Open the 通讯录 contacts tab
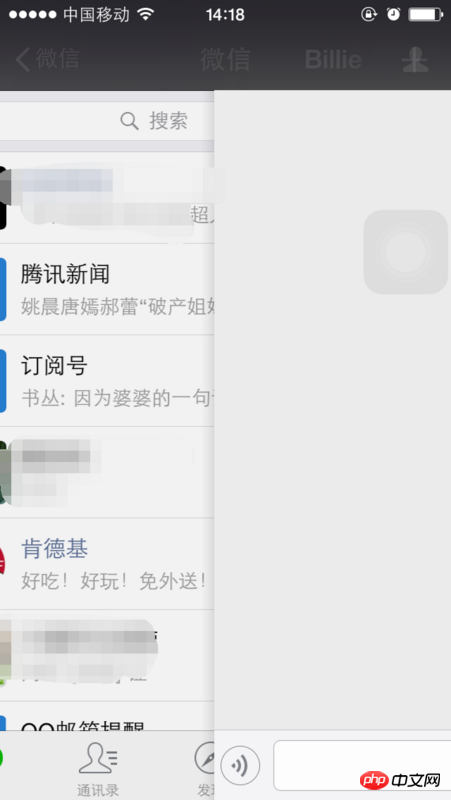Viewport: 451px width, 800px height. pyautogui.click(x=98, y=769)
